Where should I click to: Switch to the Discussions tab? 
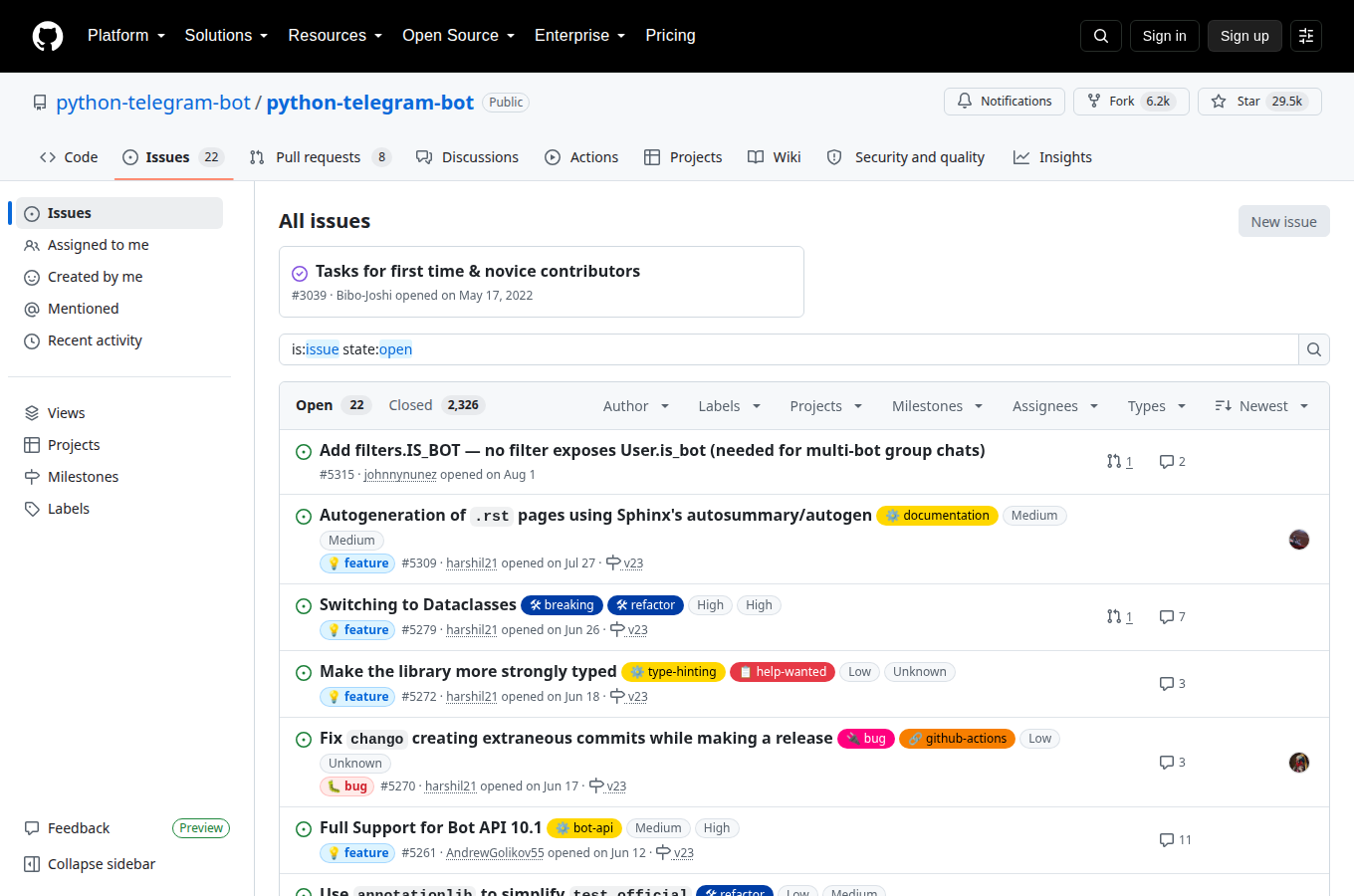tap(467, 157)
